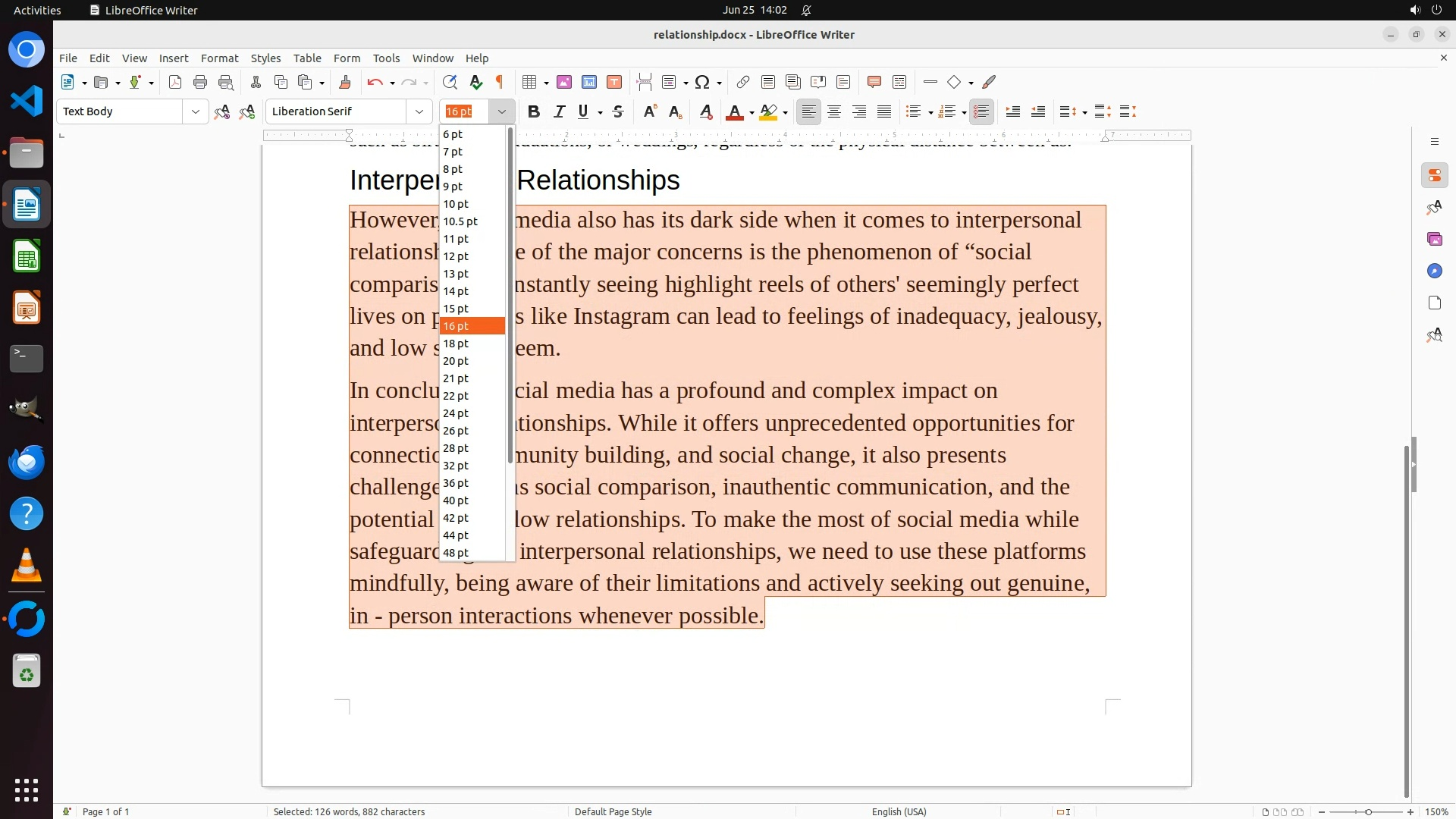Select 24 pt in font size list
1456x819 pixels.
[456, 413]
